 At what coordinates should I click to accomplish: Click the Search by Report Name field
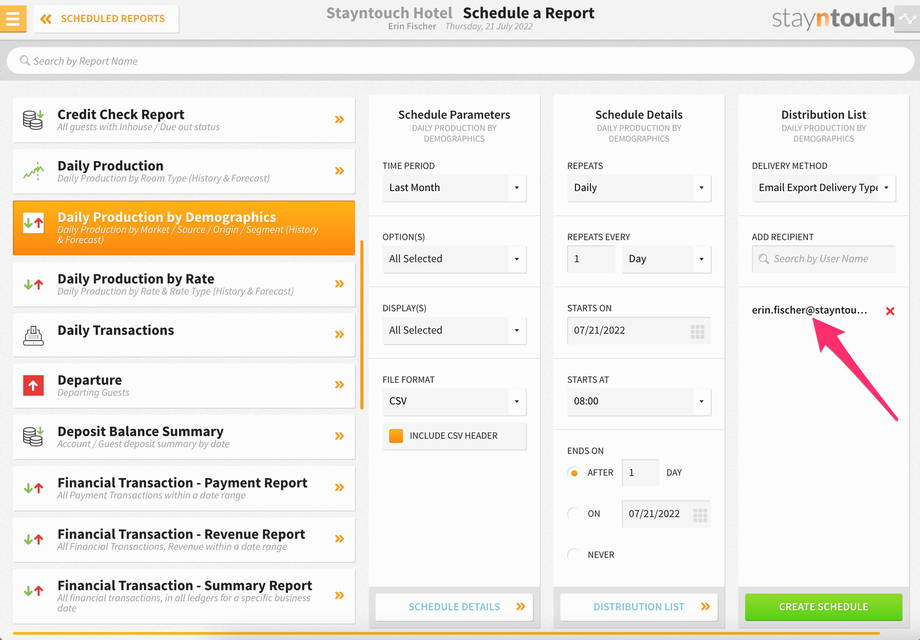(460, 61)
